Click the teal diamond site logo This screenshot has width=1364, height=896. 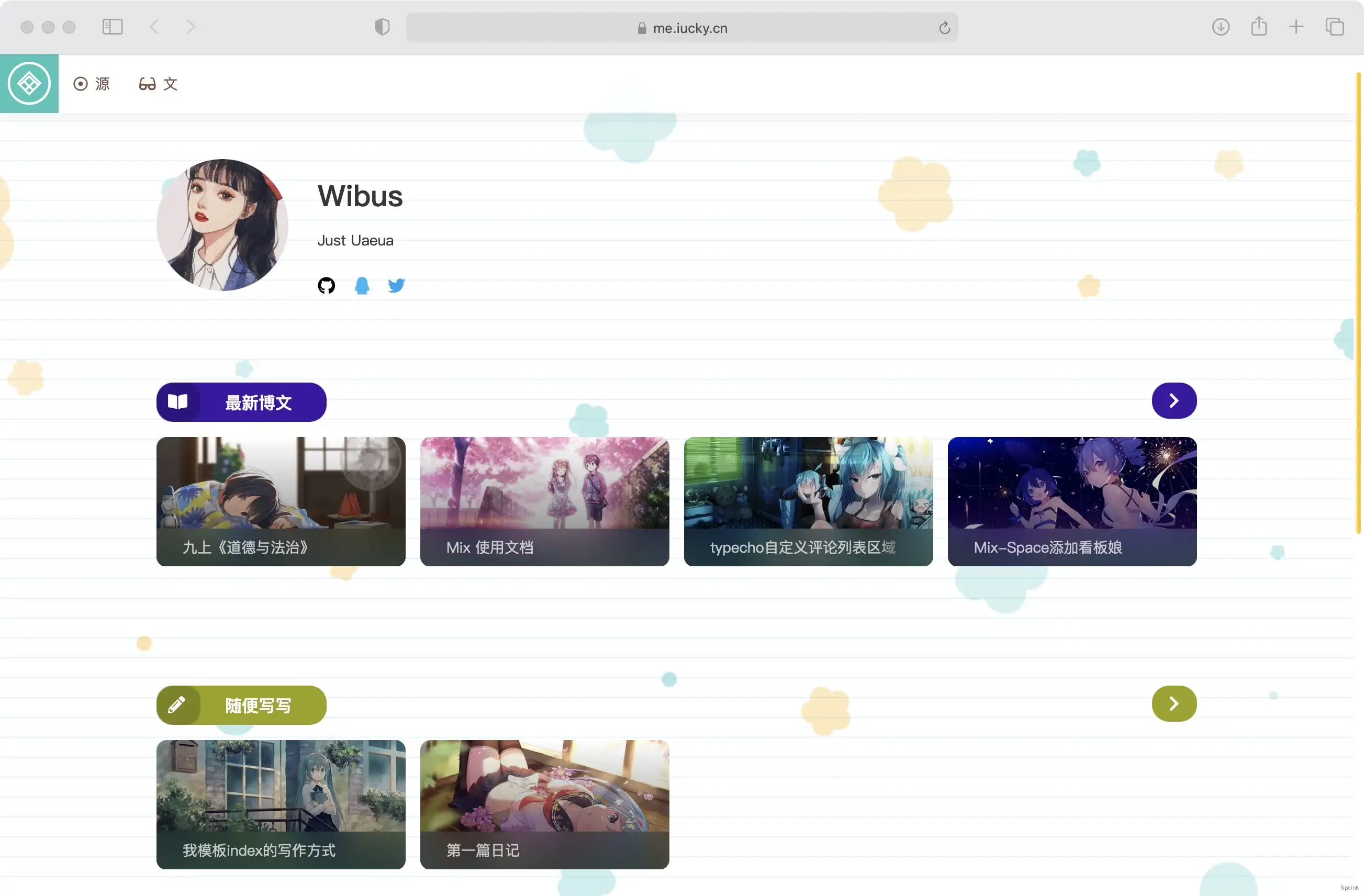click(x=29, y=84)
